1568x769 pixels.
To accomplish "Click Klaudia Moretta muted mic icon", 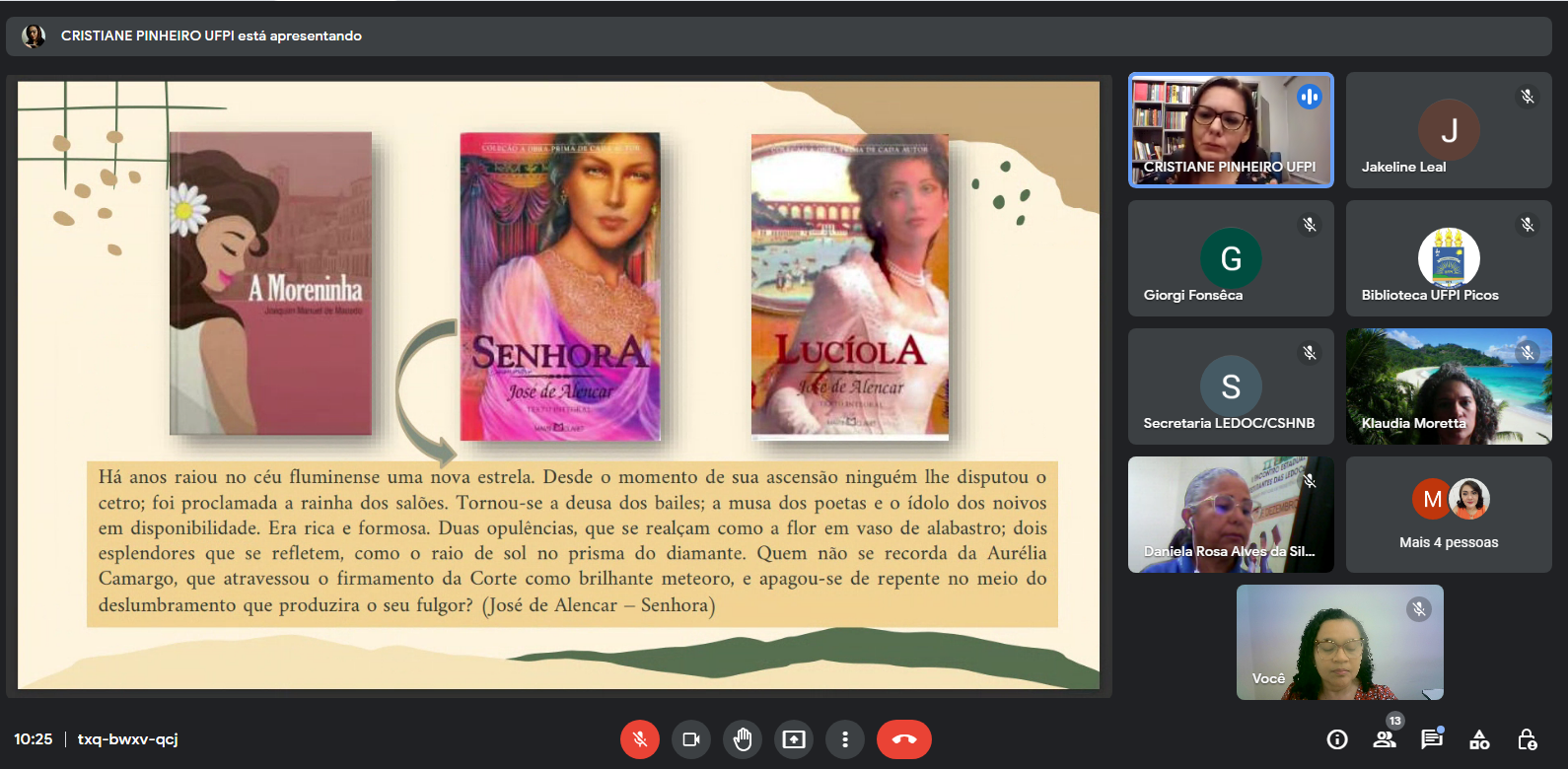I will (x=1527, y=353).
